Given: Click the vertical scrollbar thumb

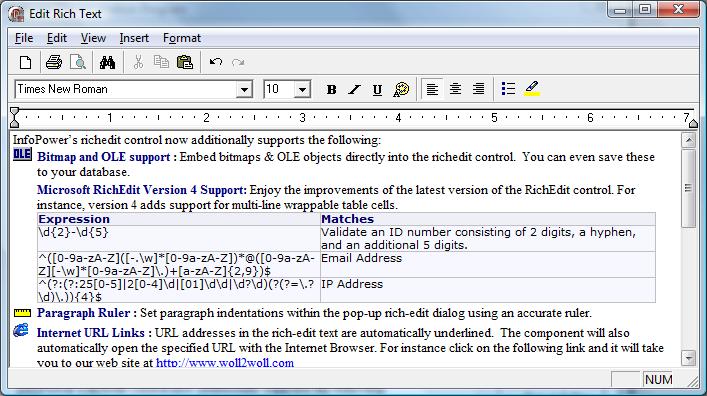Looking at the screenshot, I should [x=689, y=188].
